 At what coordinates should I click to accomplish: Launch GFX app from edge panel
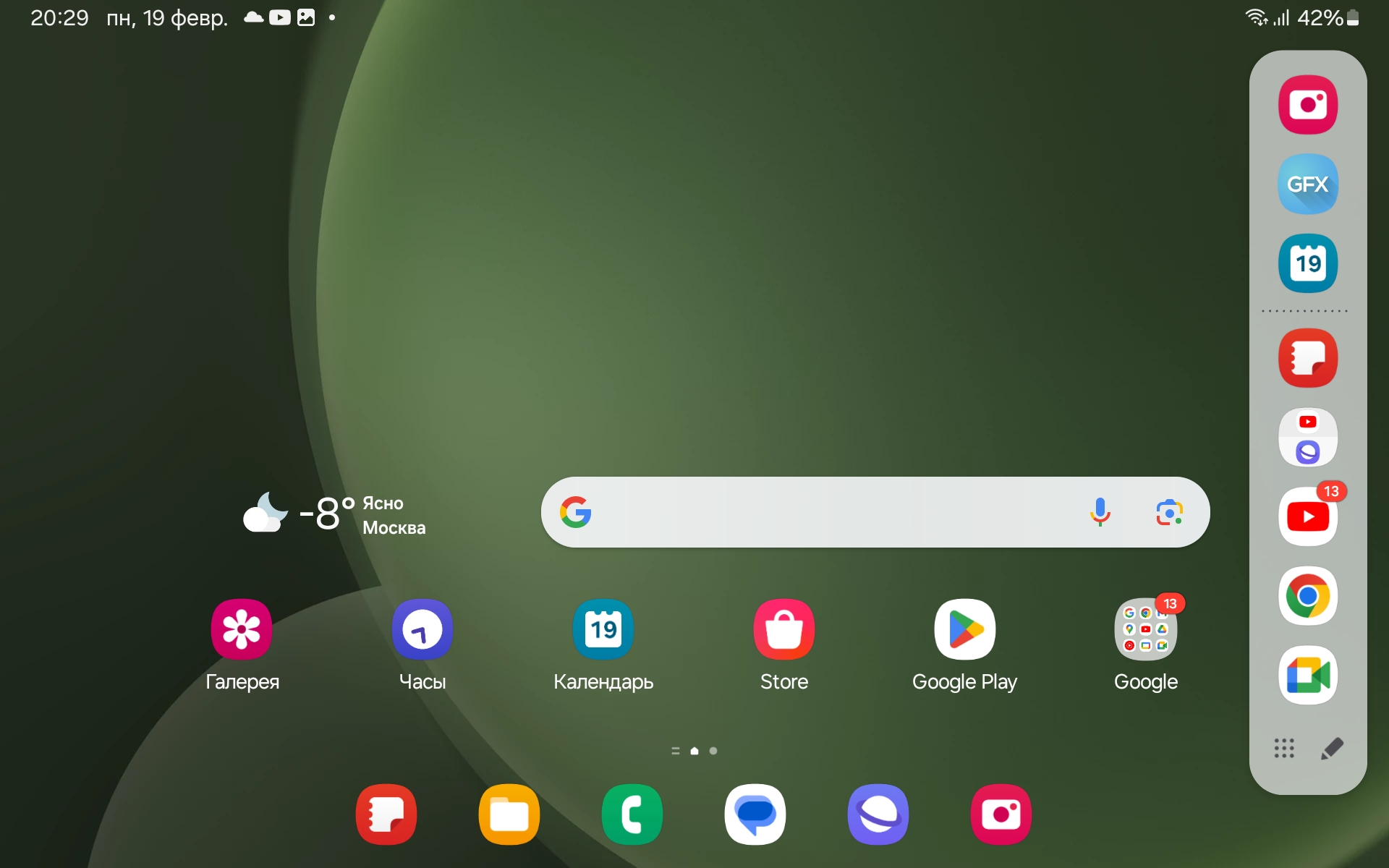pyautogui.click(x=1307, y=184)
